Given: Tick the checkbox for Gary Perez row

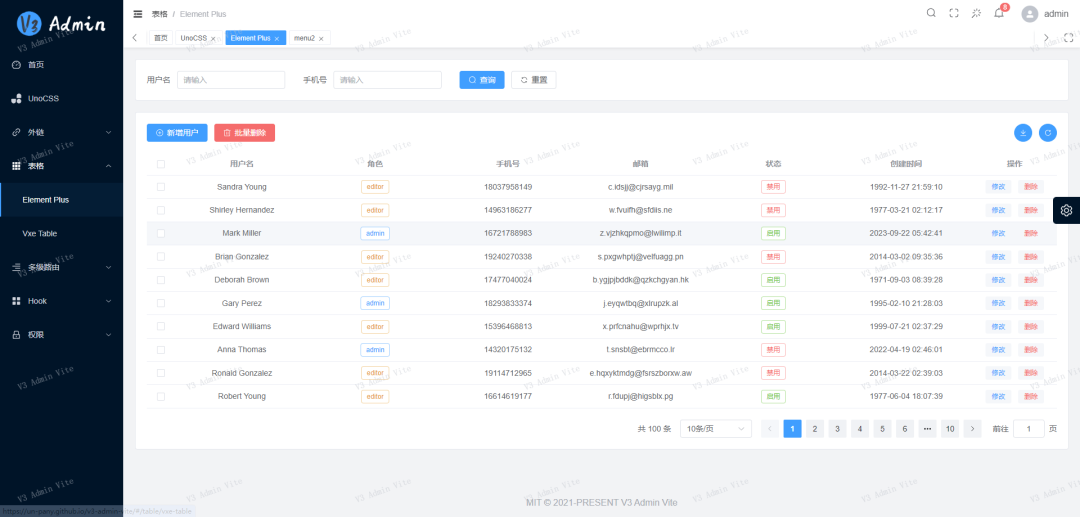Looking at the screenshot, I should point(160,303).
